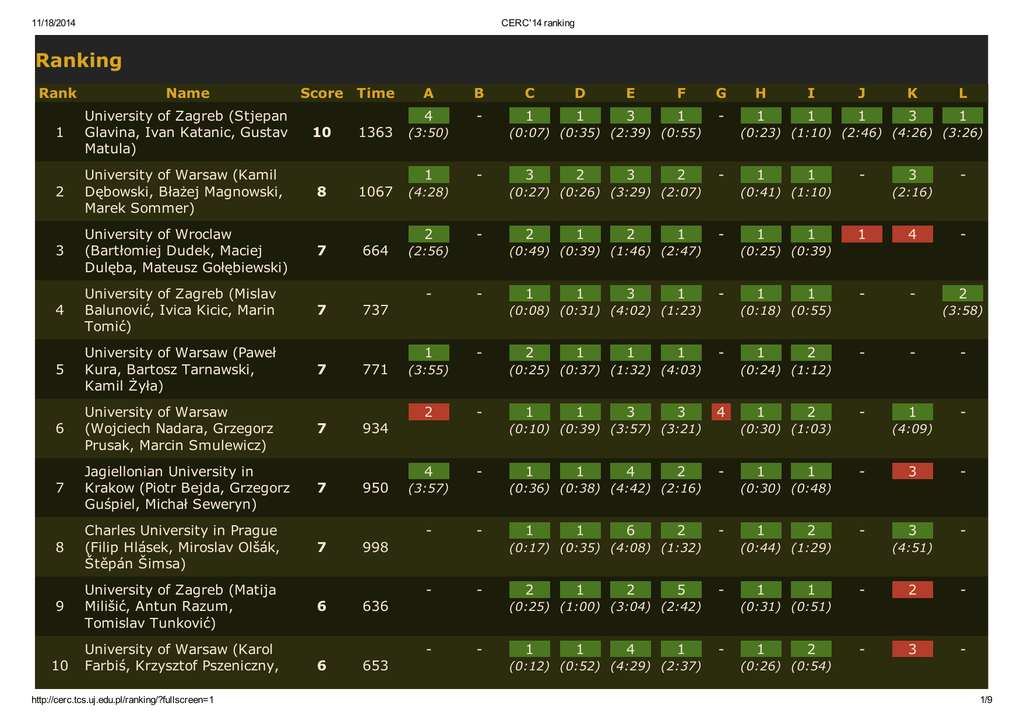
Task: Click green problem E cell showing 6 for Charles University
Action: (630, 530)
